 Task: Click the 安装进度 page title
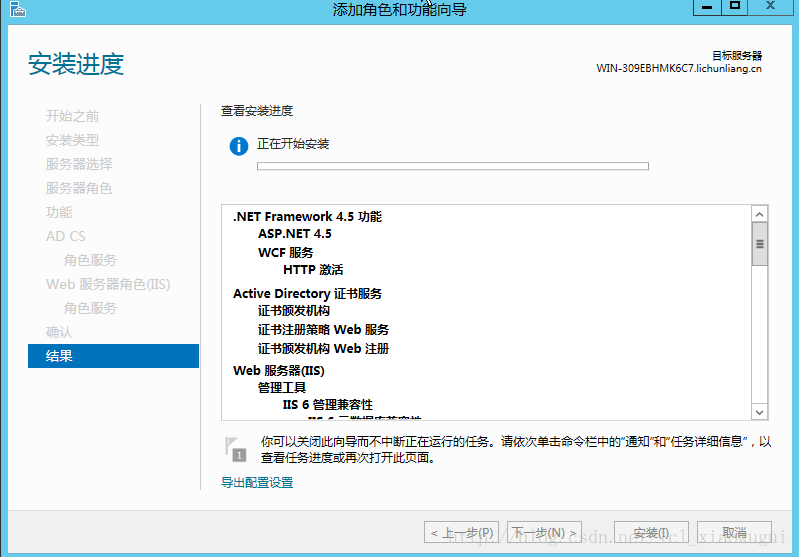click(76, 64)
